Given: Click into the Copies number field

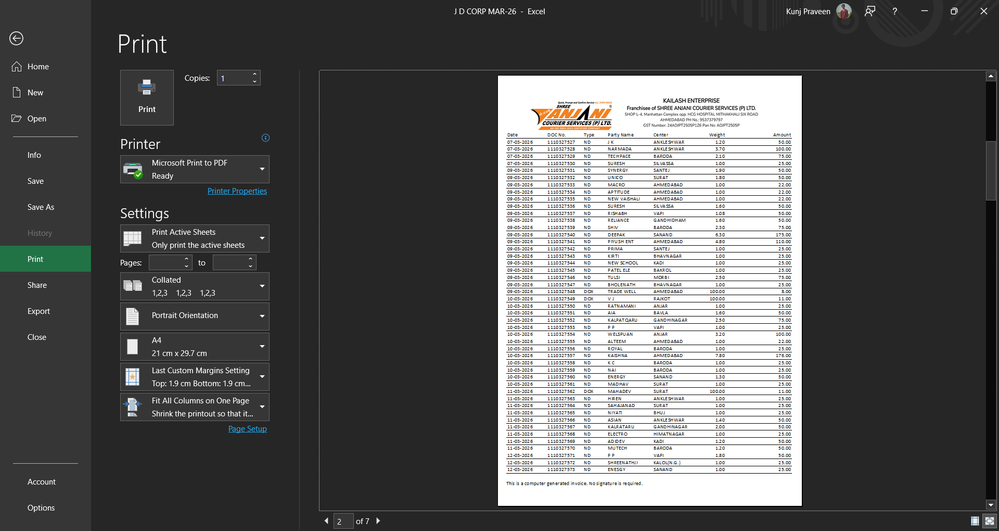Looking at the screenshot, I should pos(233,78).
